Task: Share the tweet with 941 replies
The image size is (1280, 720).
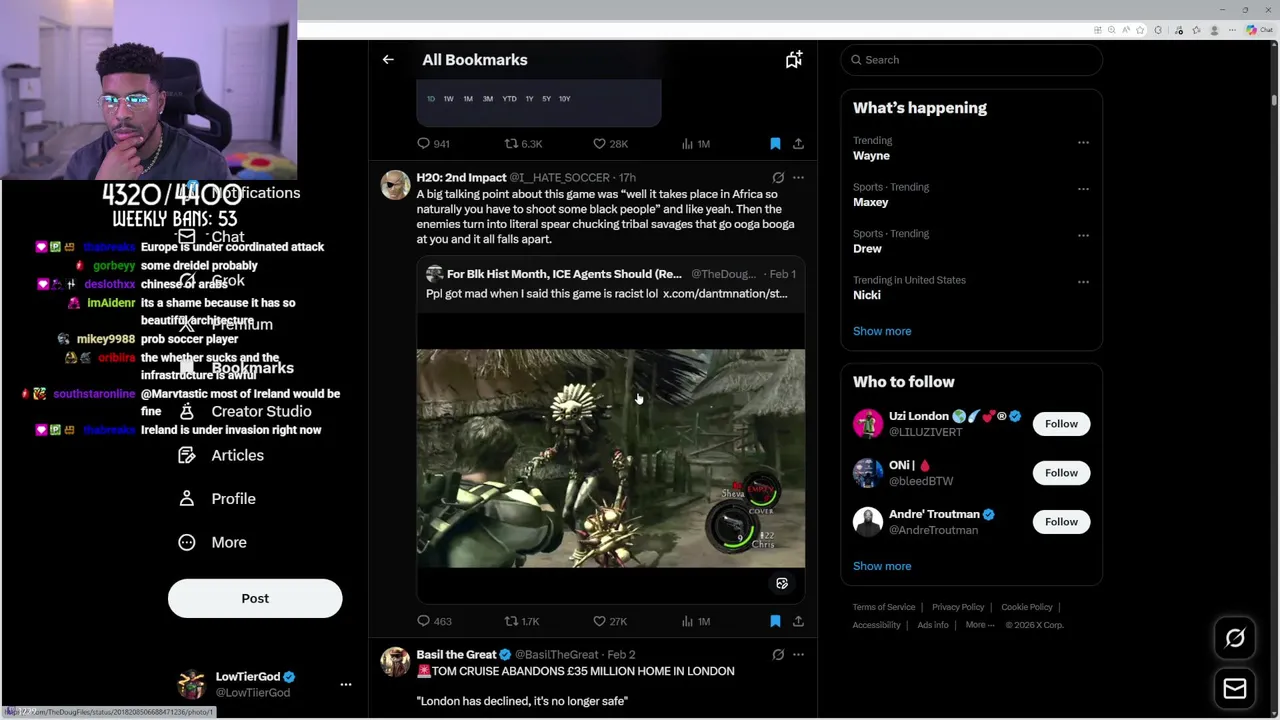Action: (798, 144)
